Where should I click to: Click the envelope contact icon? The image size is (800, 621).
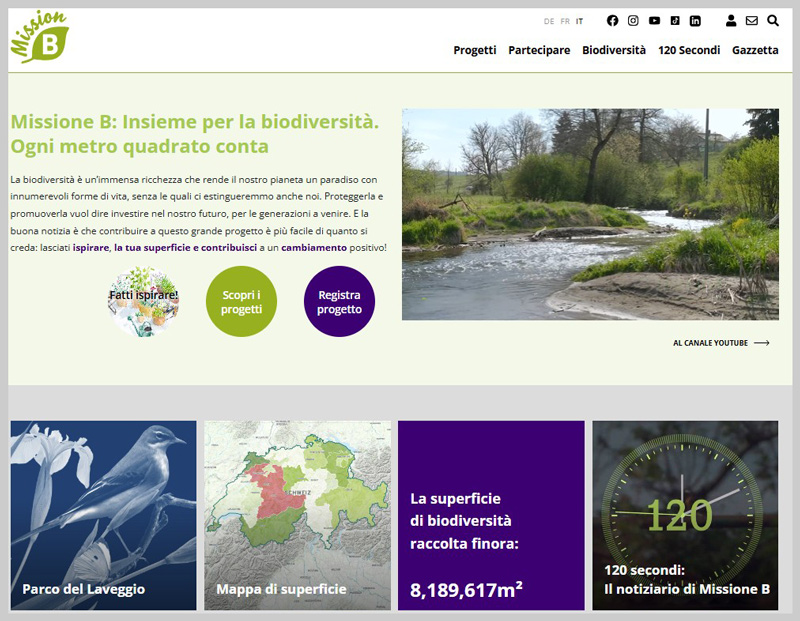[x=752, y=21]
